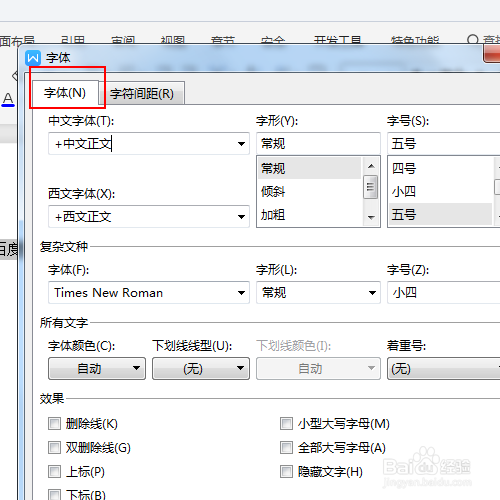This screenshot has width=500, height=500.
Task: Open the 字体颜色(C) color dropdown
Action: pyautogui.click(x=97, y=368)
